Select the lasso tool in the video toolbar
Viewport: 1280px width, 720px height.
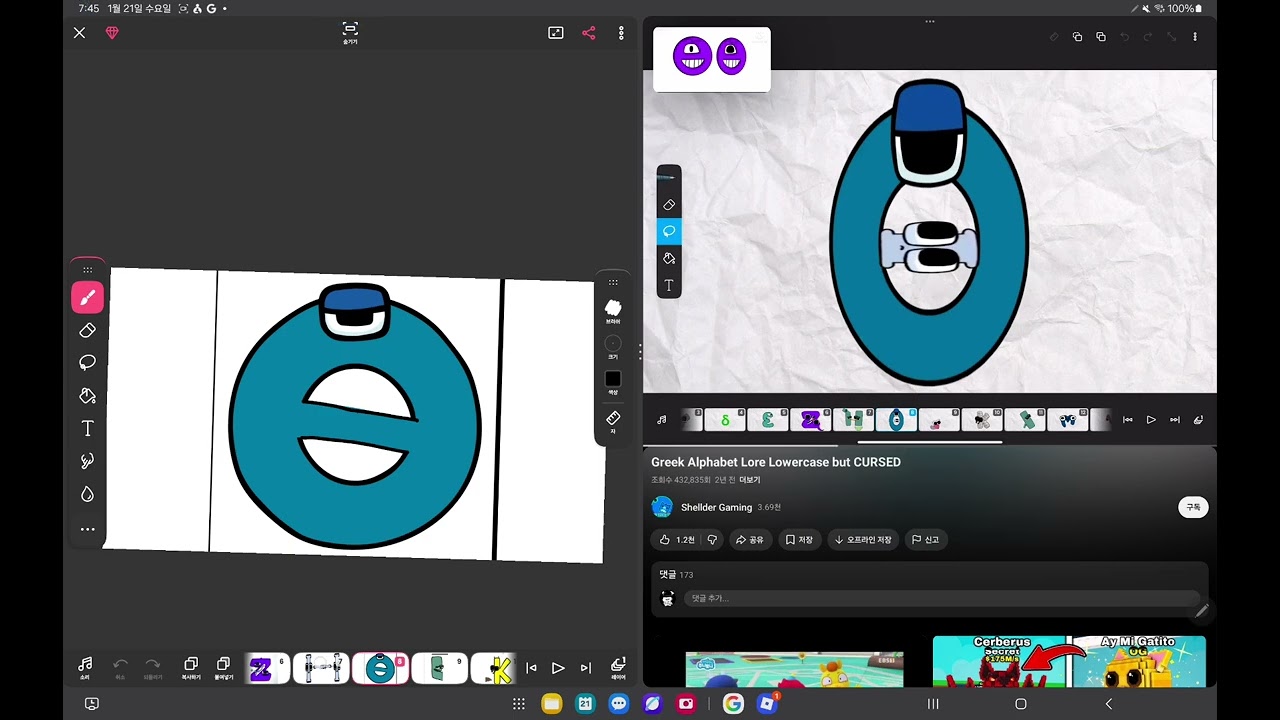[x=669, y=231]
